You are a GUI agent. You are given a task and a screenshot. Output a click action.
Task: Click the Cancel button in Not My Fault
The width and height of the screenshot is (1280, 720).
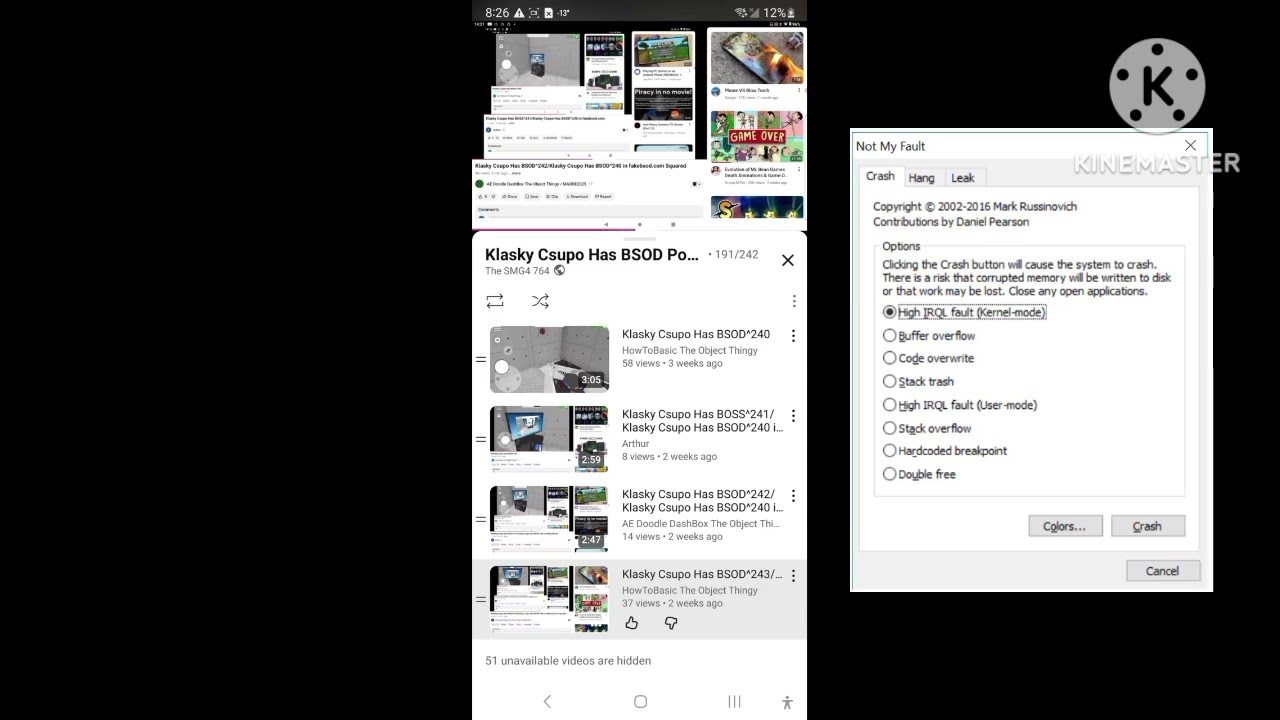click(x=1162, y=571)
